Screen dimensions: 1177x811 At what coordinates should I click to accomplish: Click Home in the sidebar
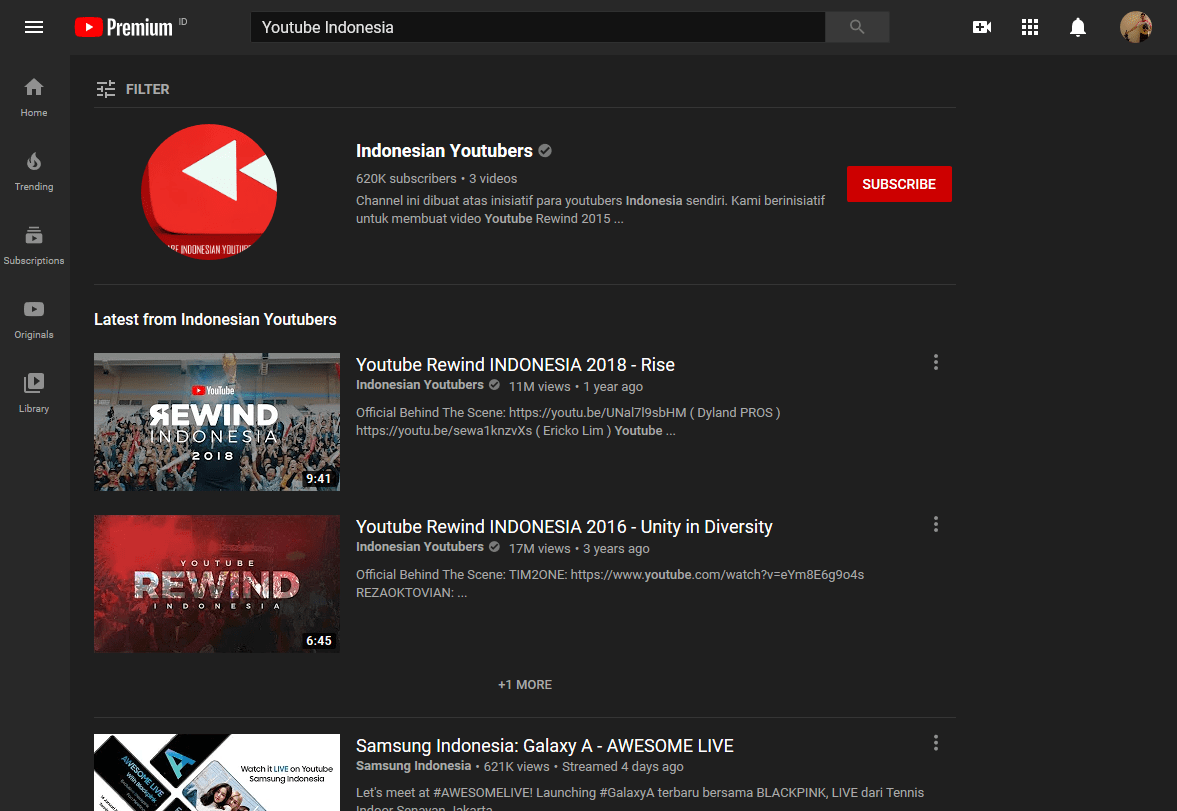pyautogui.click(x=33, y=98)
